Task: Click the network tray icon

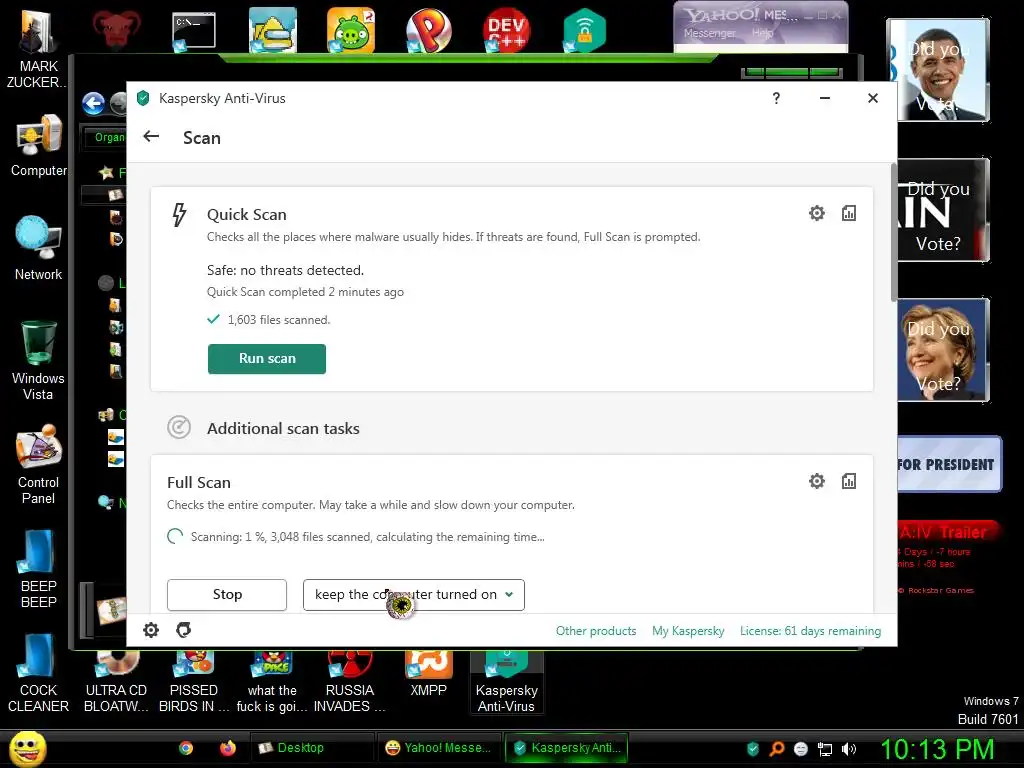Action: click(x=825, y=748)
